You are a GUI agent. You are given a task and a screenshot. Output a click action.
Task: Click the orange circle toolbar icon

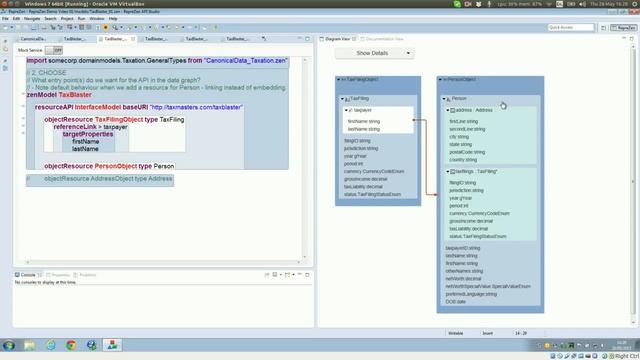(105, 27)
